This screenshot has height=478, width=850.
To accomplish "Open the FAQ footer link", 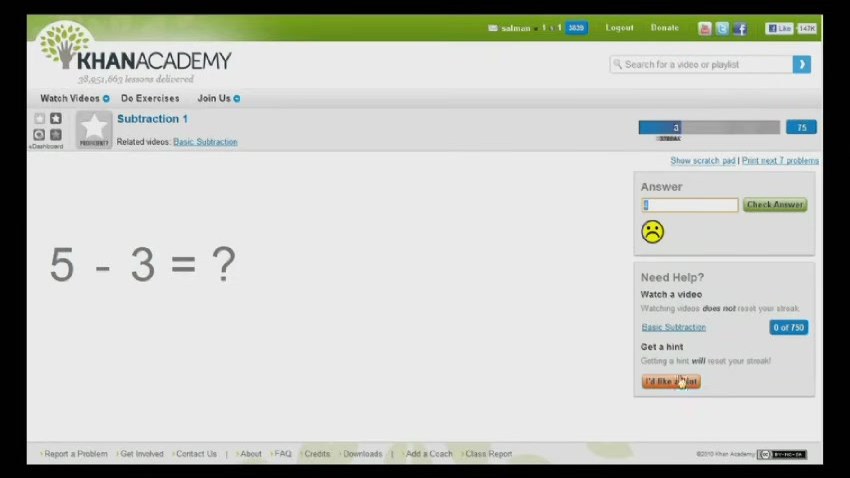I will 282,454.
